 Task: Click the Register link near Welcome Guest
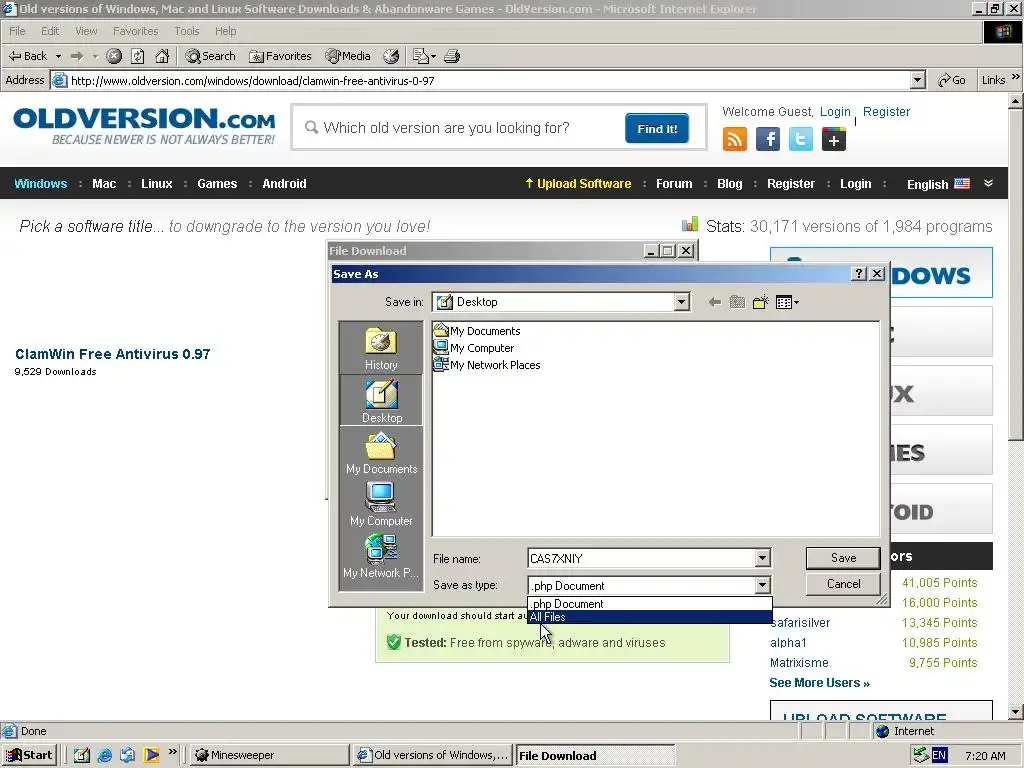(886, 112)
